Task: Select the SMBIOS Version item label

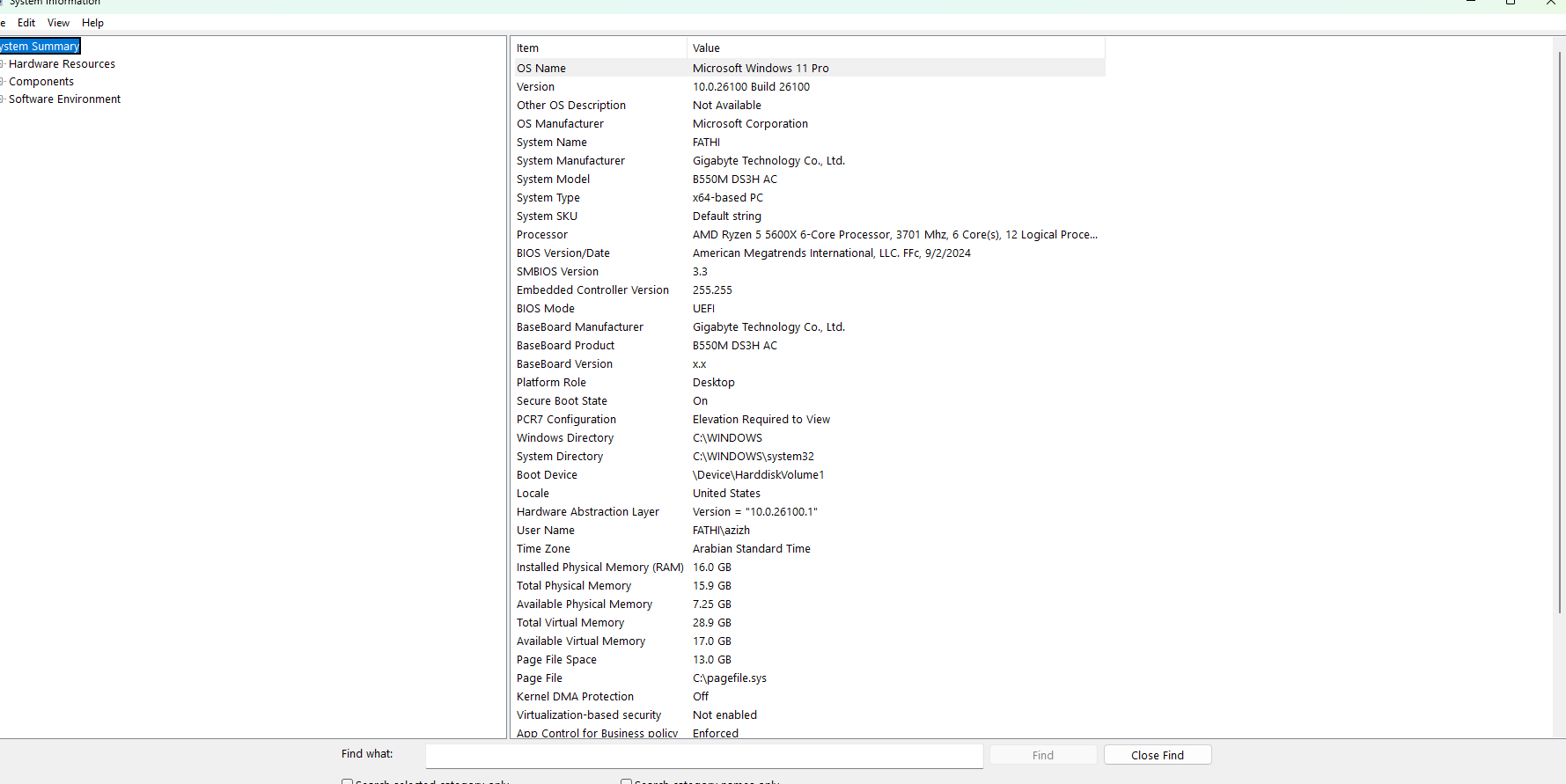Action: coord(557,272)
